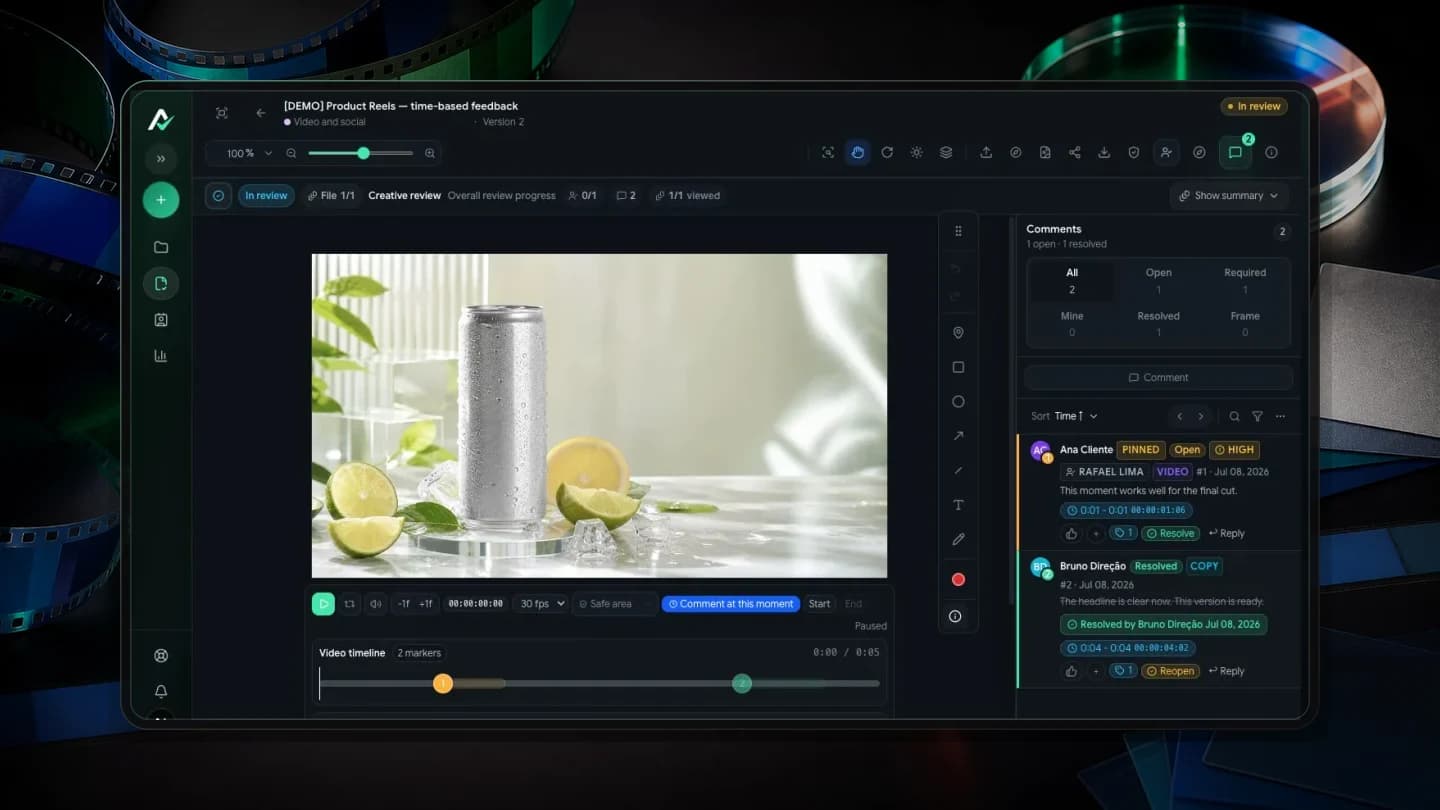Click the File 1/1 chip
This screenshot has height=810, width=1440.
[331, 196]
